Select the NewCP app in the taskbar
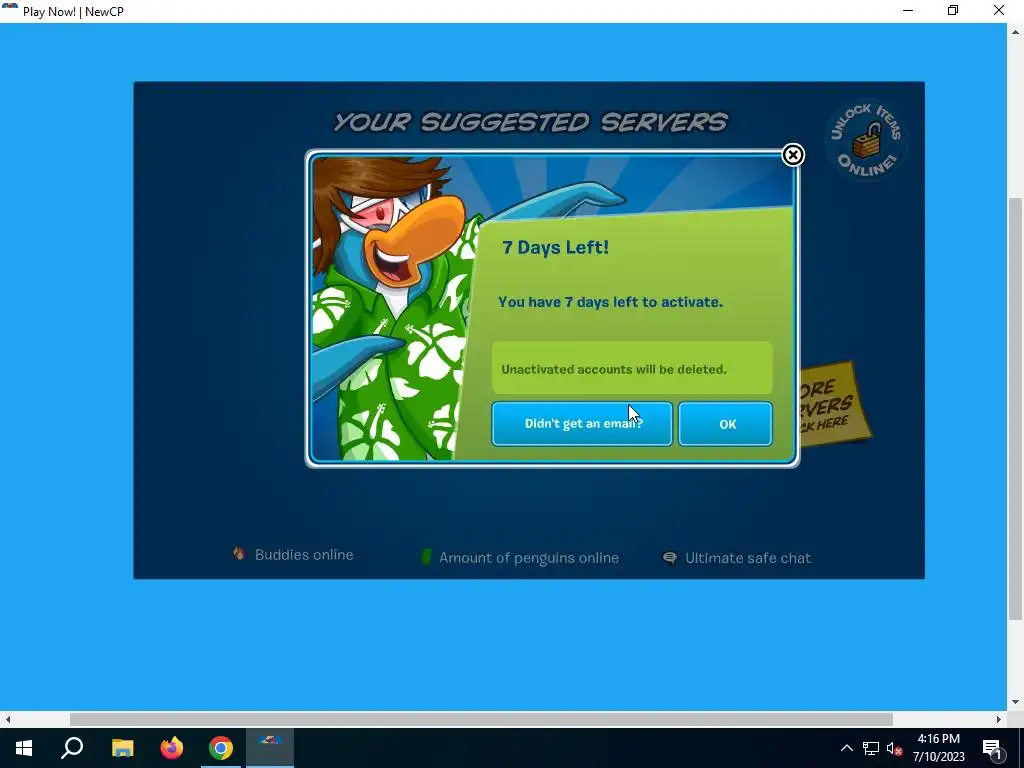 click(270, 748)
